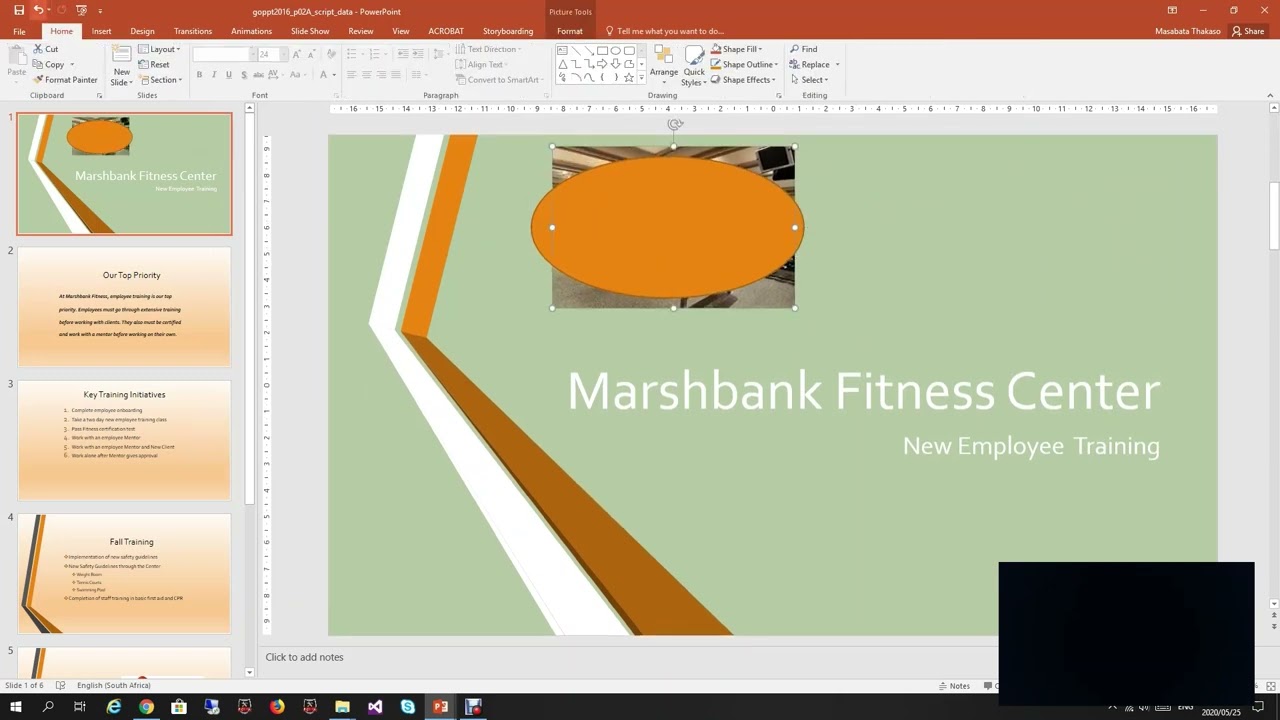Open the Section dropdown
This screenshot has height=720, width=1280.
tap(160, 80)
